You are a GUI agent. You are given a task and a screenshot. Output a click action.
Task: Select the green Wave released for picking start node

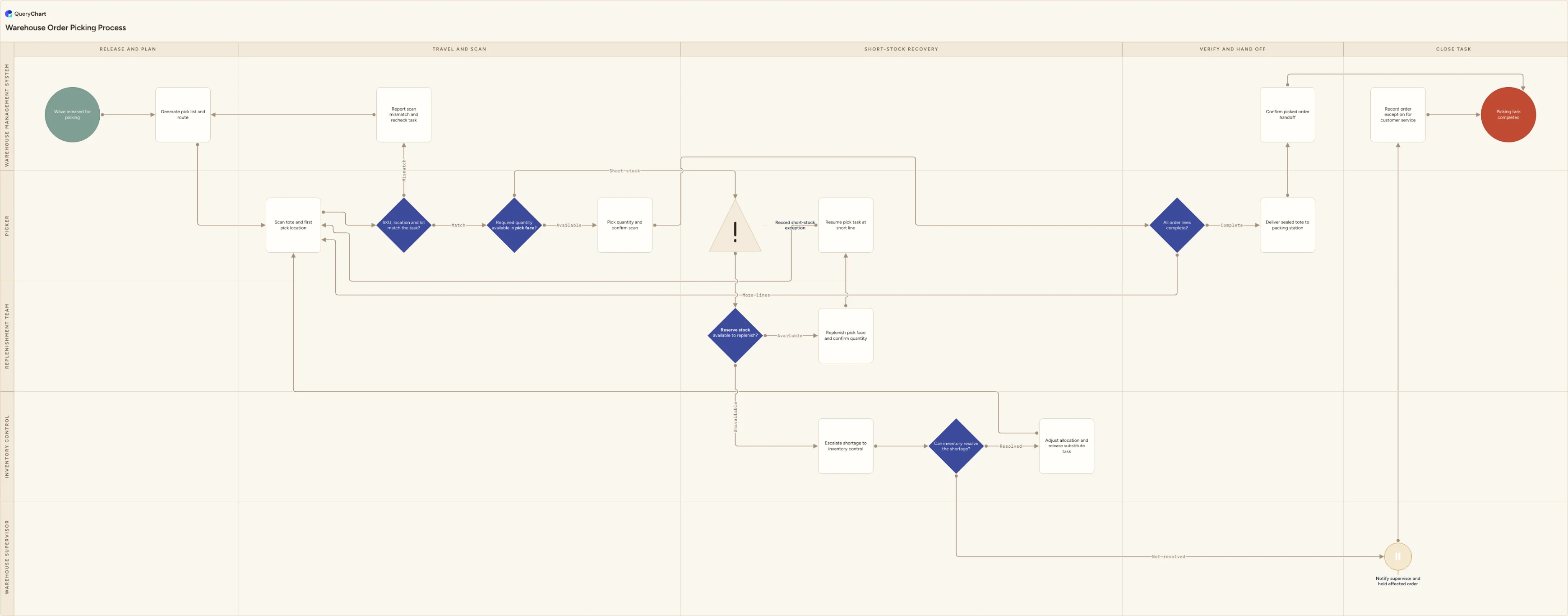tap(73, 115)
